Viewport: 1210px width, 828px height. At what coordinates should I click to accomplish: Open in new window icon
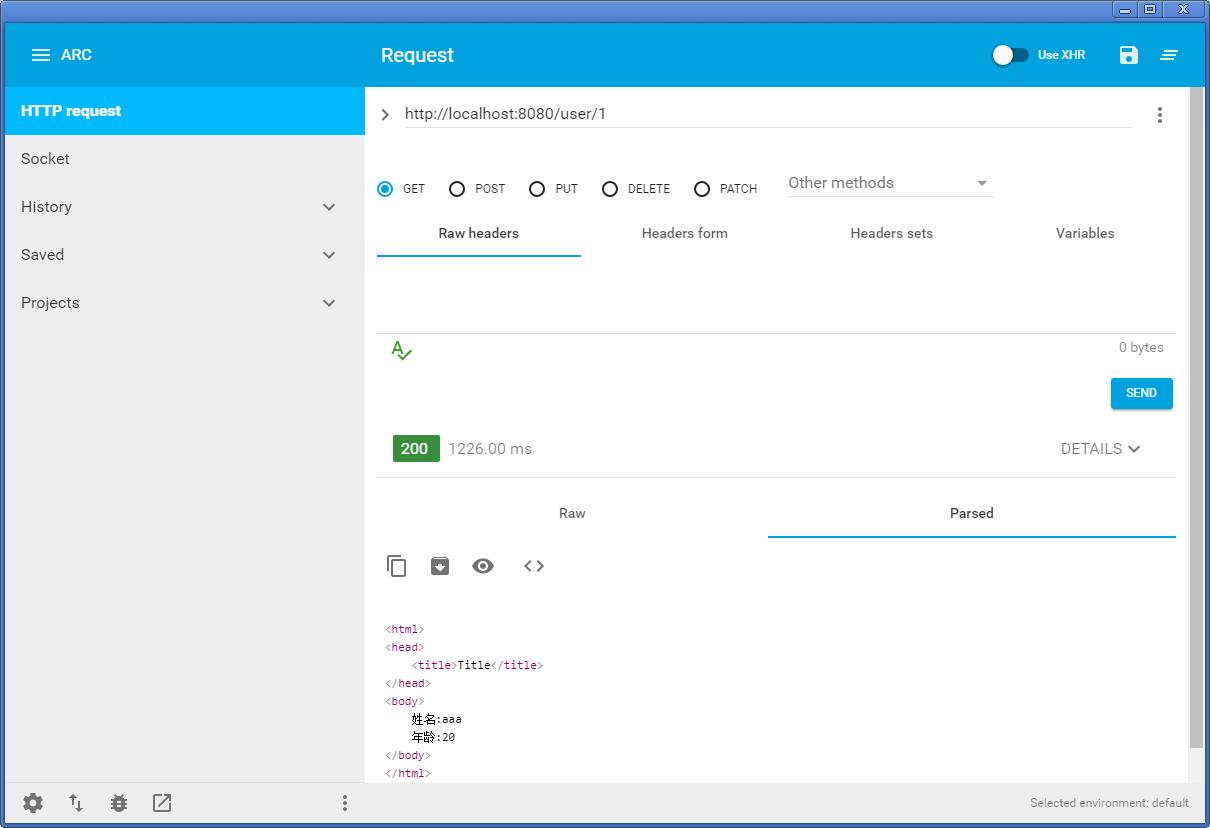pos(162,803)
